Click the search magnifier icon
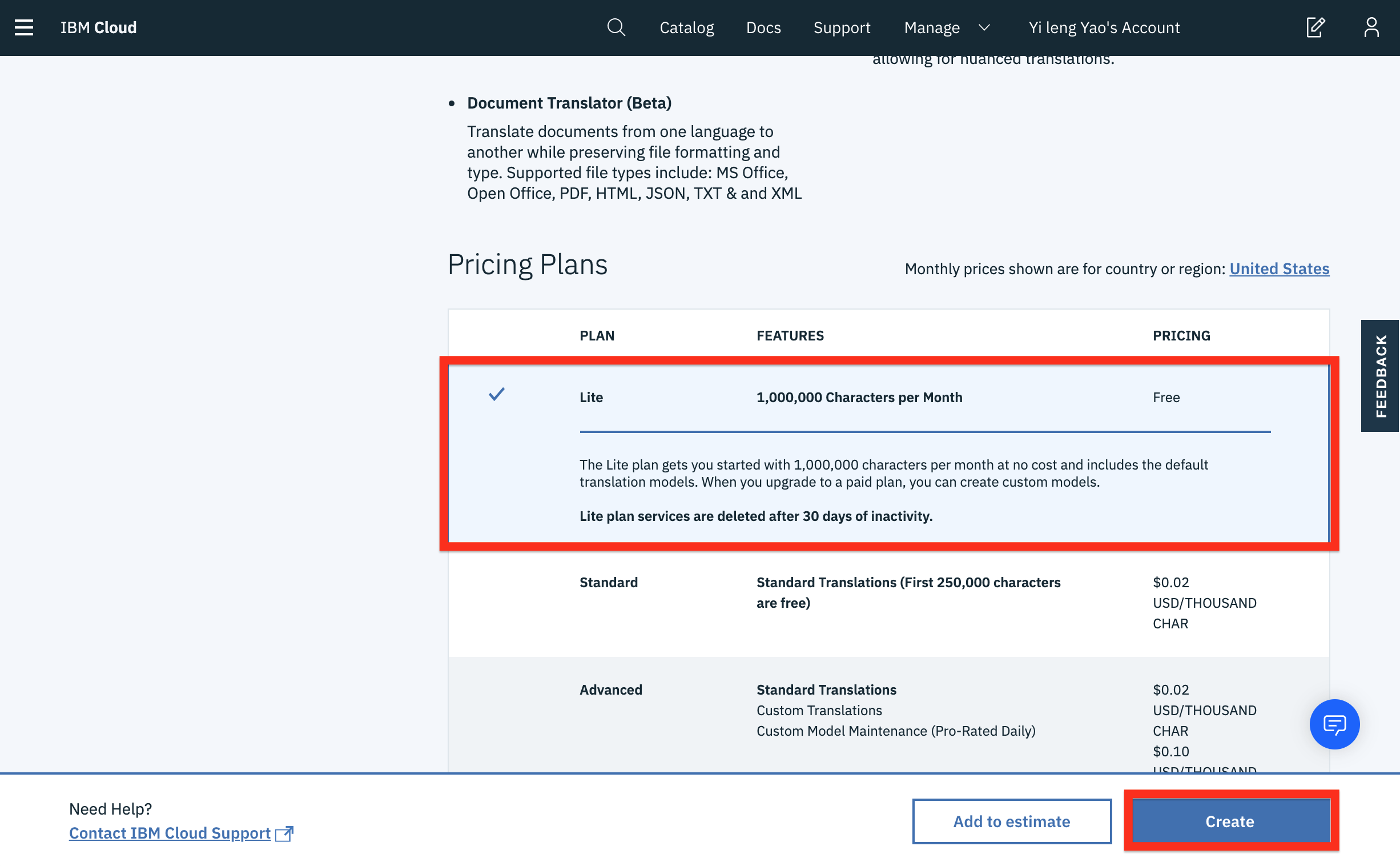The width and height of the screenshot is (1400, 866). click(616, 27)
